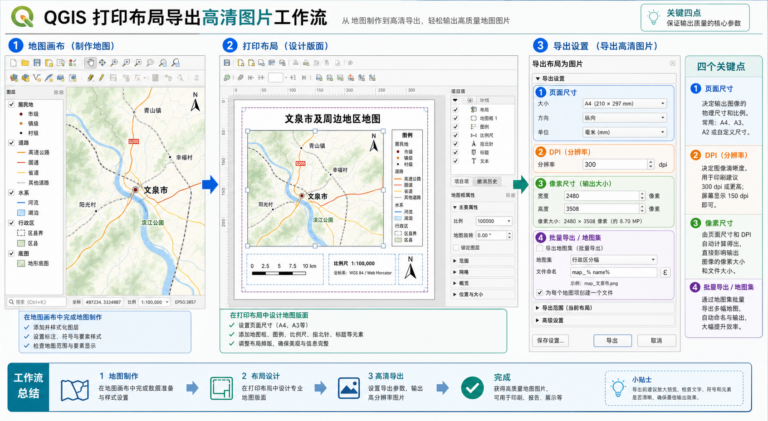Click the 区县 green swatch in Layers panel

point(21,243)
